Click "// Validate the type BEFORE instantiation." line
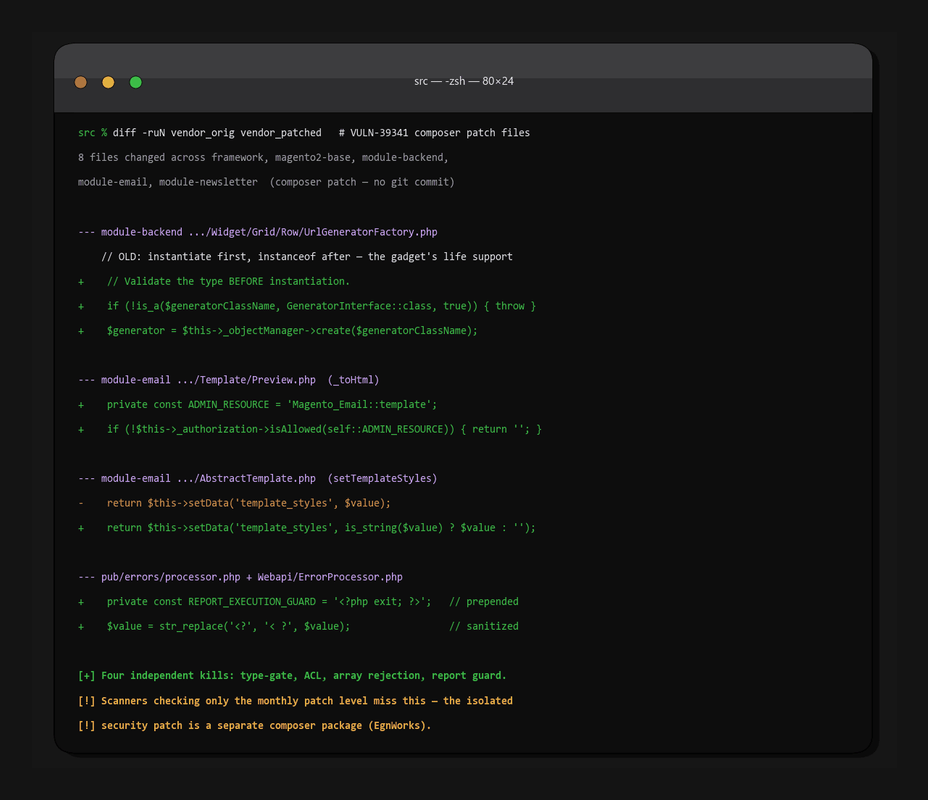 214,281
